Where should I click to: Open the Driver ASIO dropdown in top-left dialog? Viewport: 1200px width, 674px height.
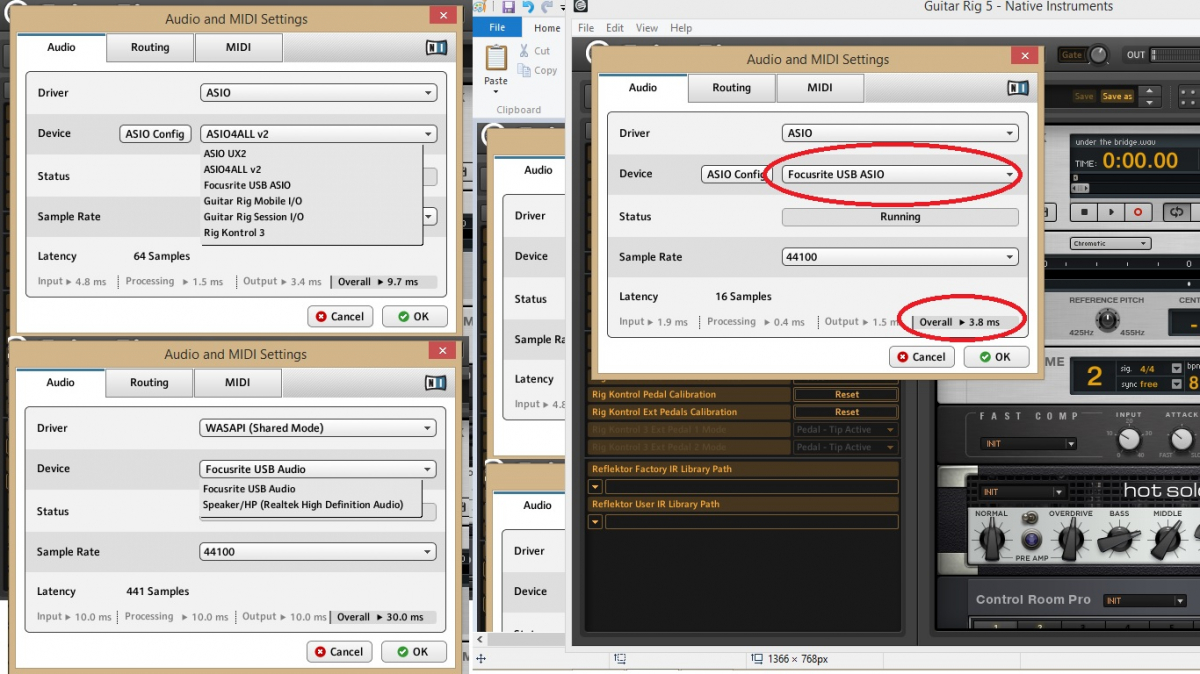[x=318, y=93]
